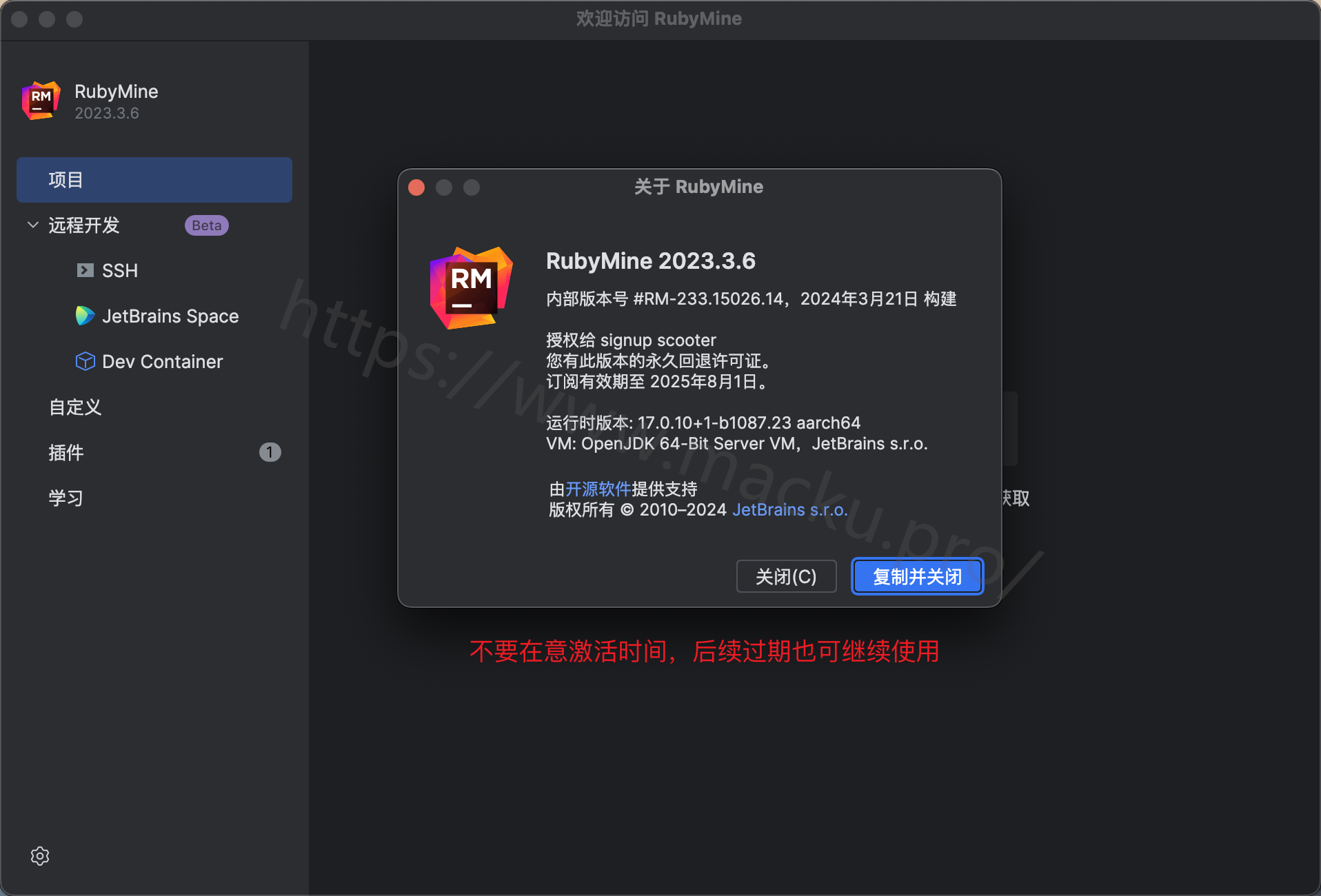Select the 自定义 tab

tap(75, 407)
